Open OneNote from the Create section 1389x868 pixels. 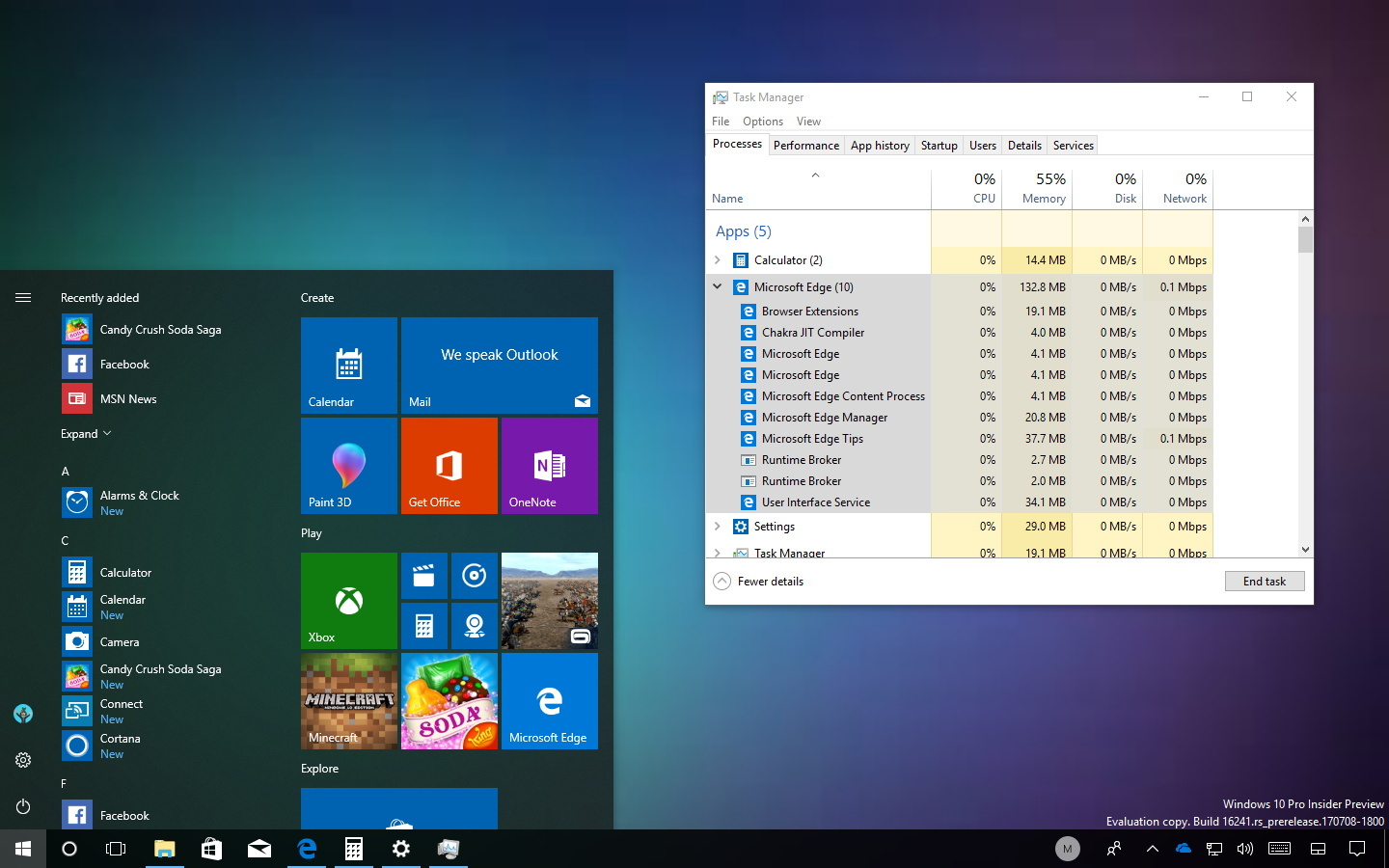click(x=549, y=466)
